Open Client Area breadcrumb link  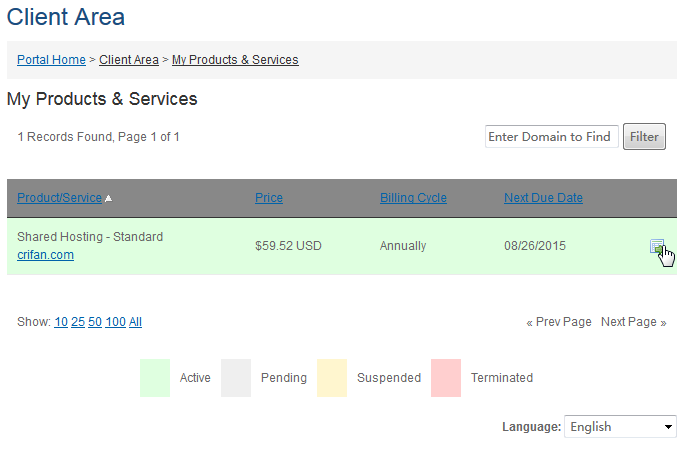[128, 60]
